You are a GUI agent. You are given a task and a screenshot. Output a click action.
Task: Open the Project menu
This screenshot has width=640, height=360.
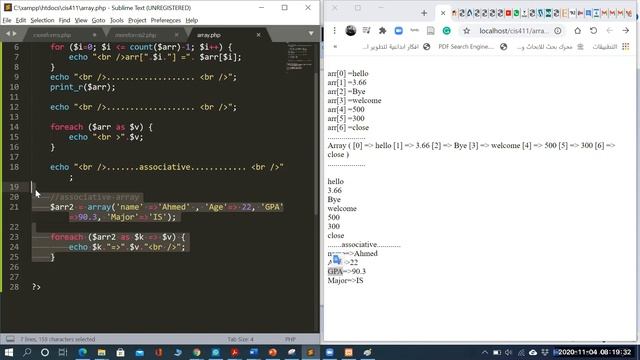pyautogui.click(x=137, y=20)
